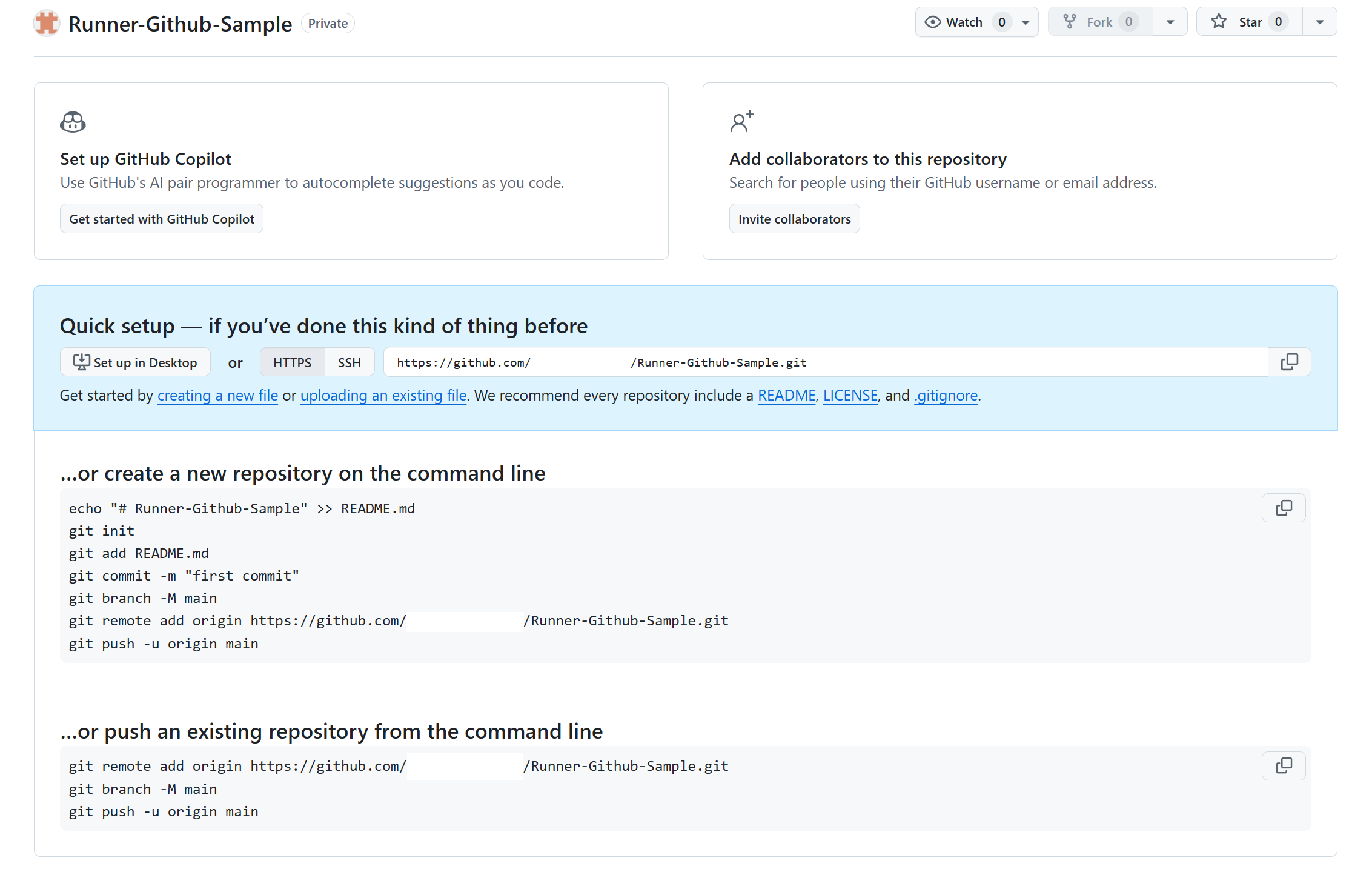Click Set up in Desktop button
1372x875 pixels.
click(x=135, y=362)
